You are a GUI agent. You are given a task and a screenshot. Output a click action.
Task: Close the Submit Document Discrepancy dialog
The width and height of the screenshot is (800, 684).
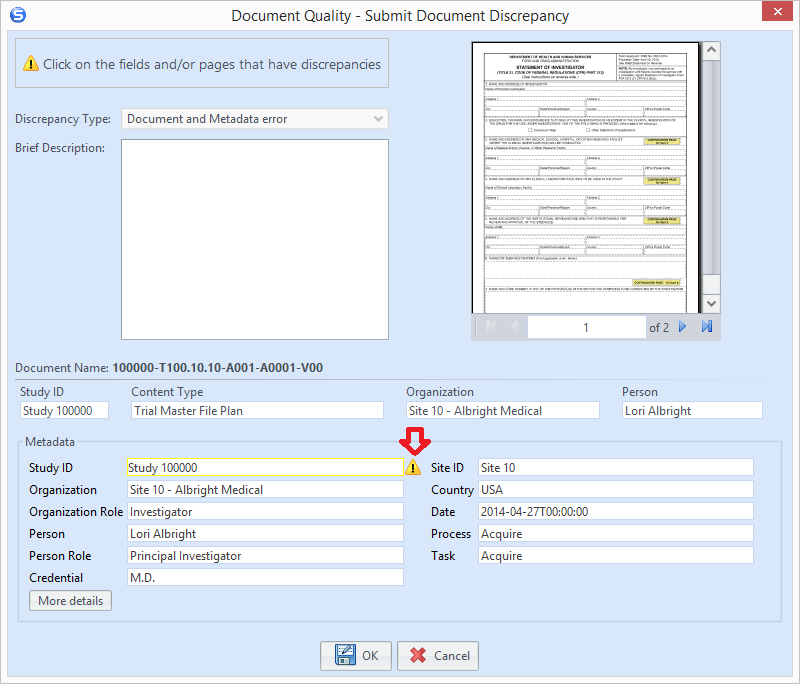tap(777, 11)
